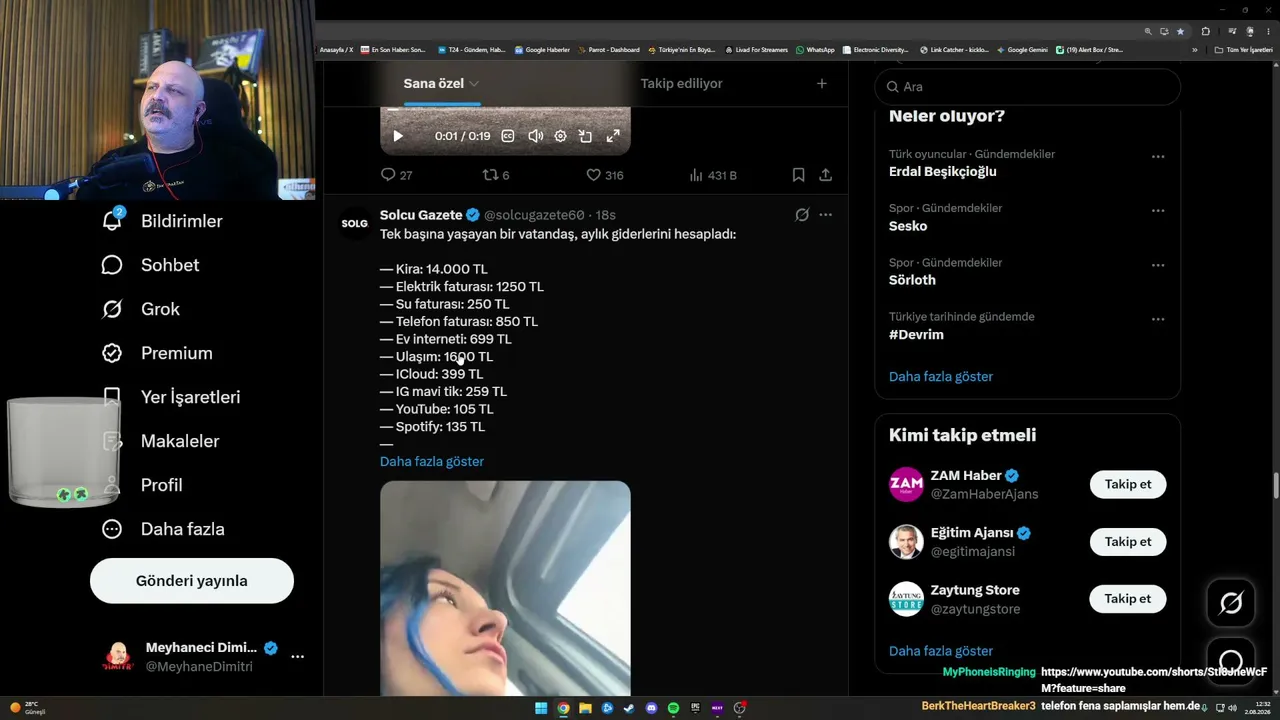Open more options on Solcu Gazete post
This screenshot has height=720, width=1280.
825,215
